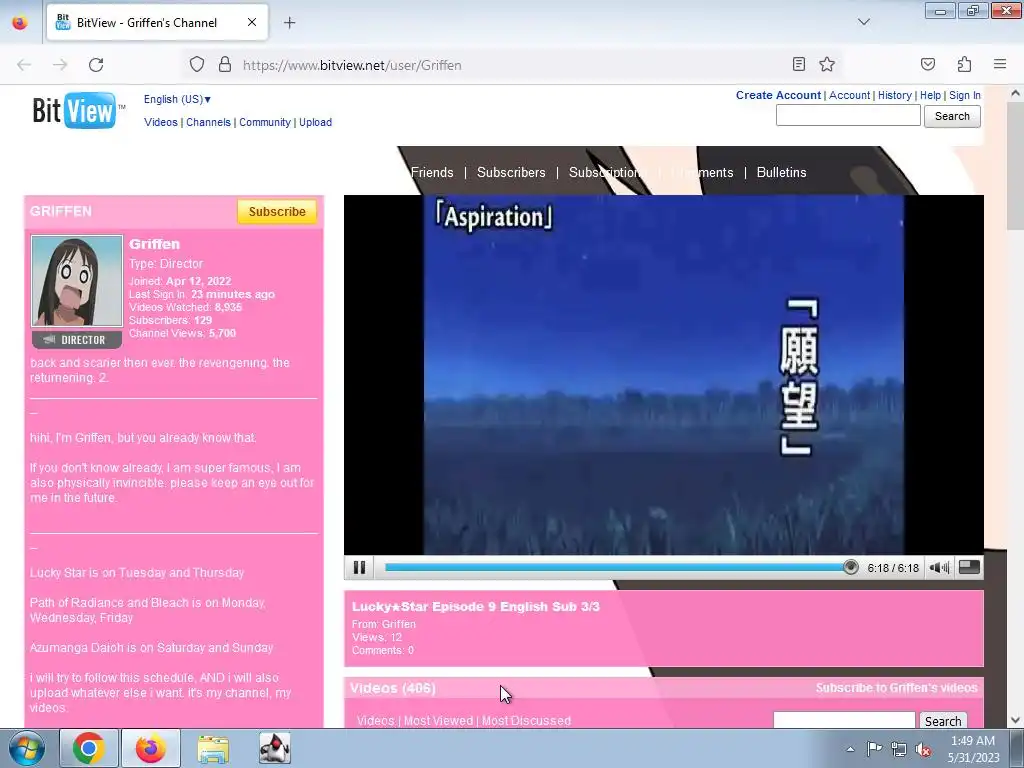The image size is (1024, 768).
Task: Open Bulletins channel tab
Action: 781,172
